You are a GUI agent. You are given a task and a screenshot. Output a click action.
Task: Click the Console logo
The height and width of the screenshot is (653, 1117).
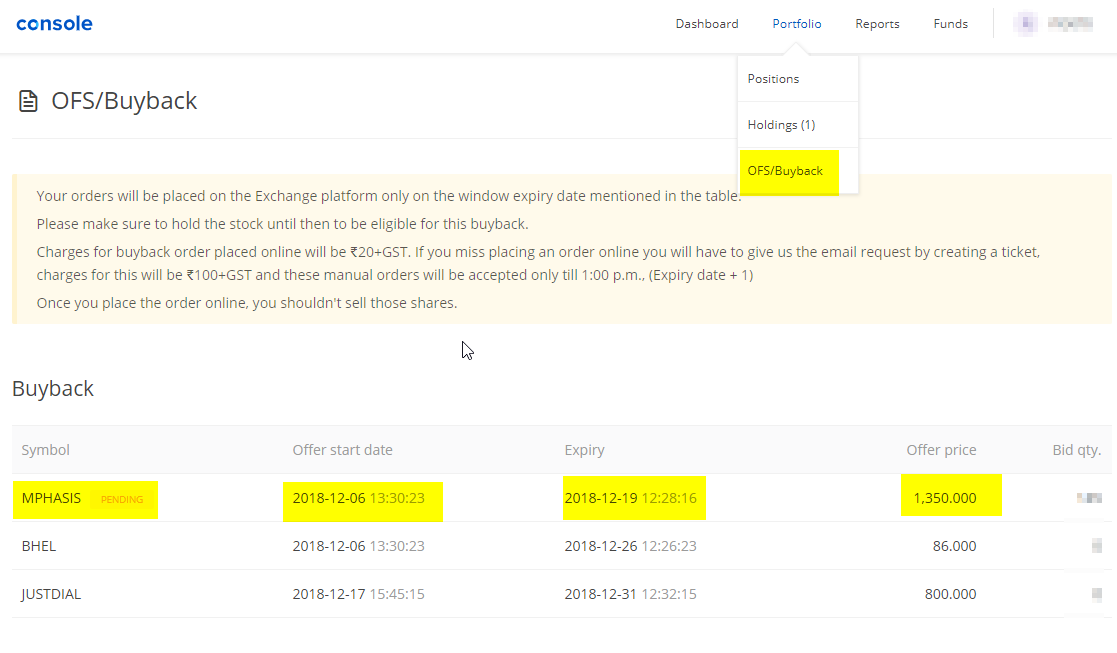54,23
